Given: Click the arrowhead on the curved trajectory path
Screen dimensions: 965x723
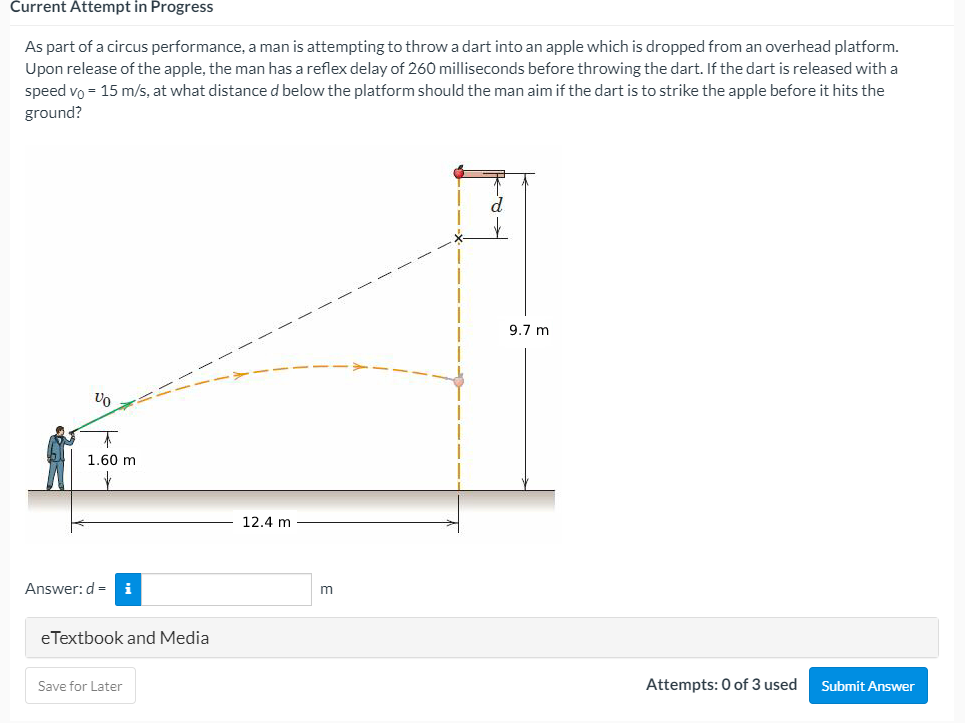Looking at the screenshot, I should pos(360,366).
